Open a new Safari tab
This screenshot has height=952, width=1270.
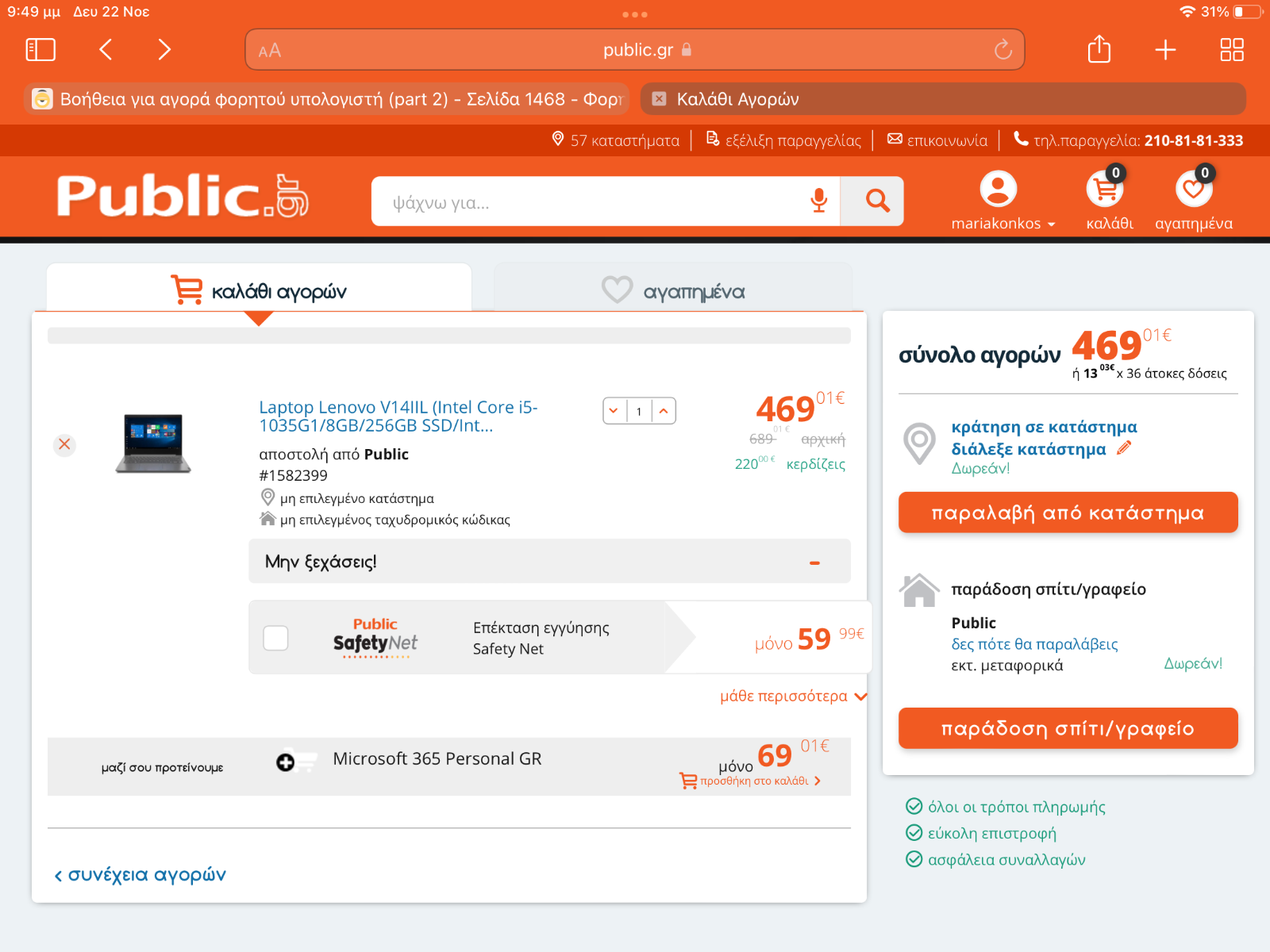pyautogui.click(x=1165, y=50)
